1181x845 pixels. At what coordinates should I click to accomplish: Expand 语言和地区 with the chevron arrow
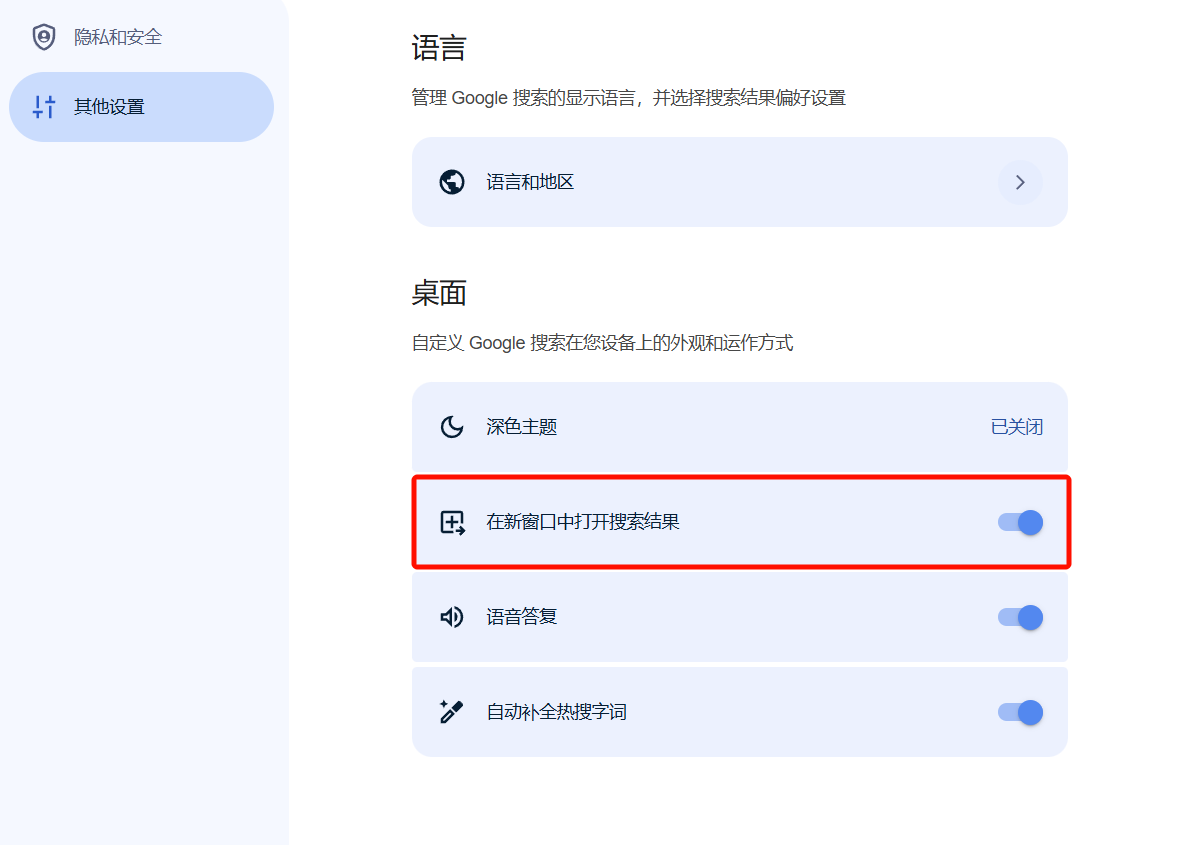click(1021, 182)
